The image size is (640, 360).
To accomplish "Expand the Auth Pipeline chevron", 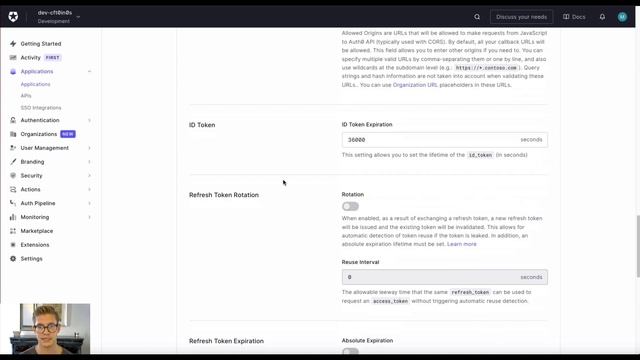I will (89, 203).
